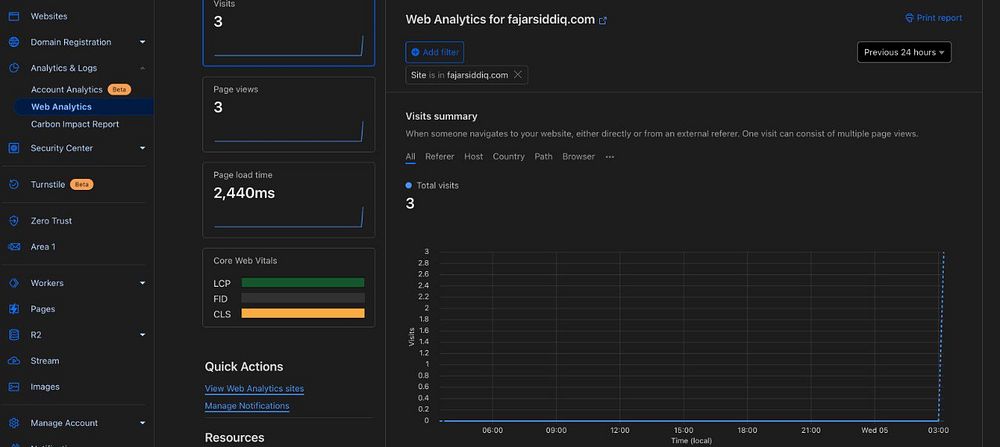Open the Images sidebar item
1000x447 pixels.
(x=45, y=386)
